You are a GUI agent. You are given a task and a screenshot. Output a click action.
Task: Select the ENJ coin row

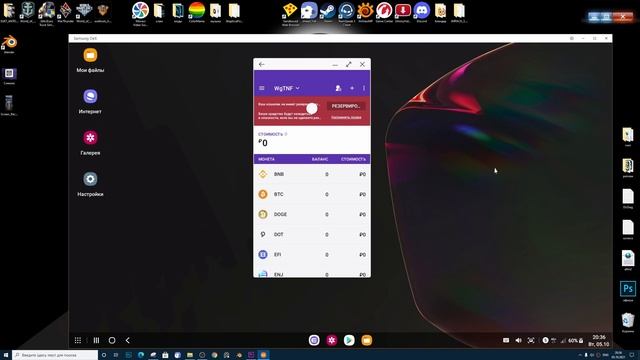click(312, 273)
